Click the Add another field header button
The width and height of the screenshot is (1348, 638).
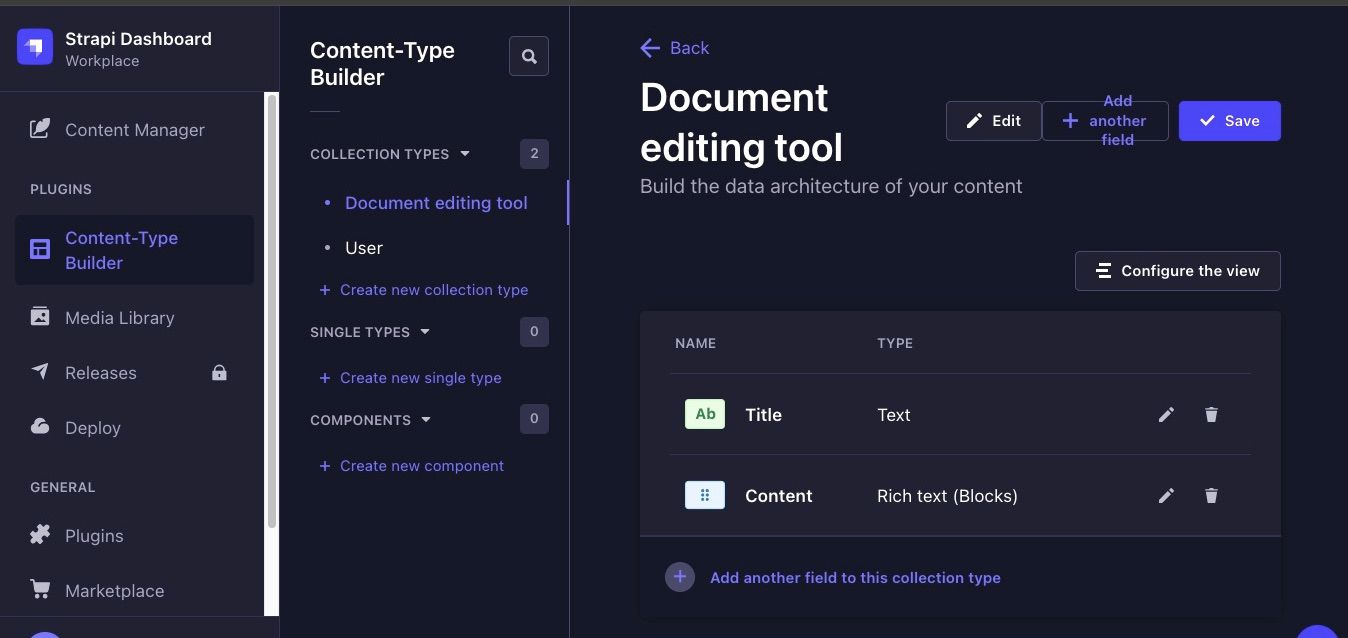(x=1105, y=121)
